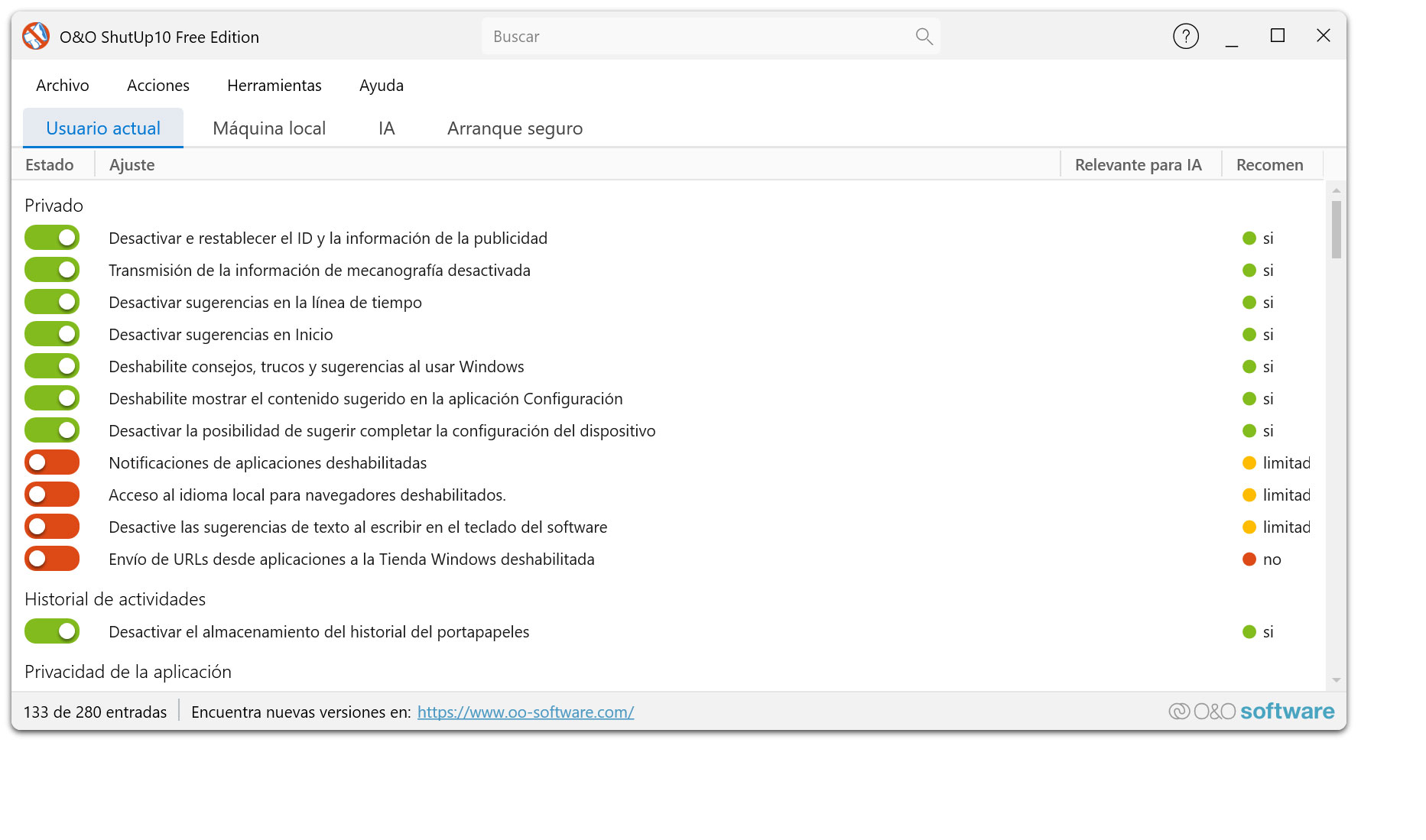
Task: Click yellow dot beside Notificaciones de aplicaciones
Action: pos(1249,463)
